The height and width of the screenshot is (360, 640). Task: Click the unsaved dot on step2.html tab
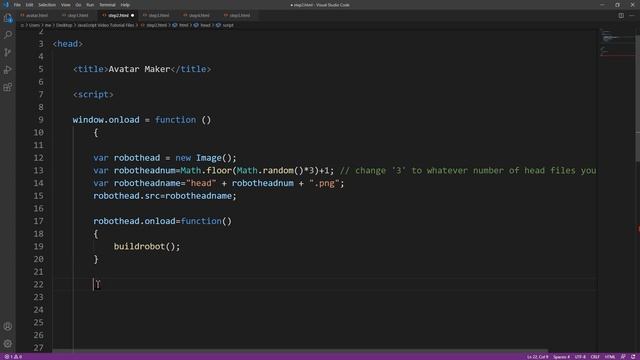pyautogui.click(x=133, y=16)
